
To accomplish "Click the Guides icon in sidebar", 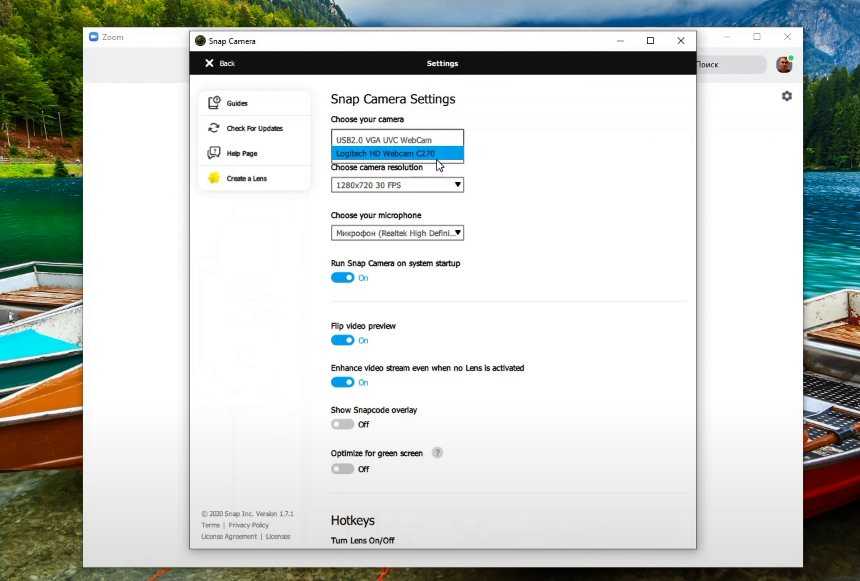I will [x=214, y=103].
